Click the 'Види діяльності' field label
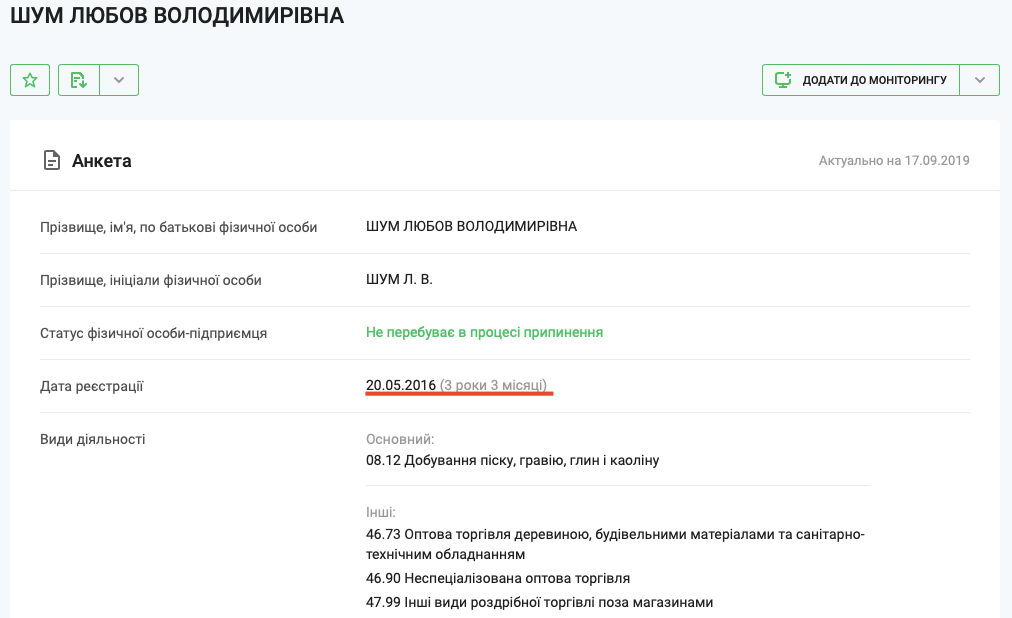The image size is (1012, 618). (92, 439)
